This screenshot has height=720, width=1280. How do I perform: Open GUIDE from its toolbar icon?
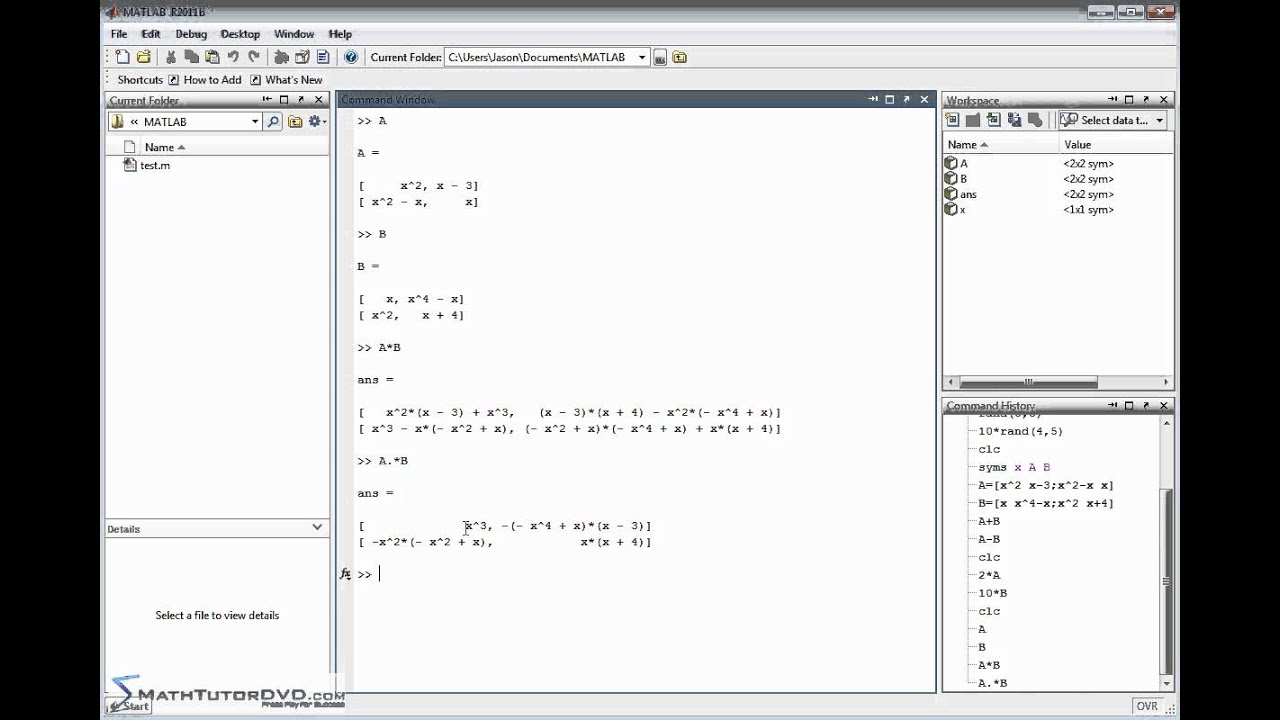coord(302,57)
